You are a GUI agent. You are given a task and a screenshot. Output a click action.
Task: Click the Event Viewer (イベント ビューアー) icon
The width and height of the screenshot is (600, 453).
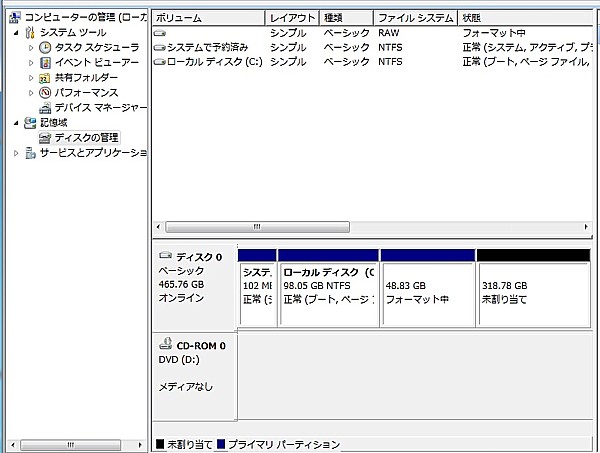tap(45, 62)
